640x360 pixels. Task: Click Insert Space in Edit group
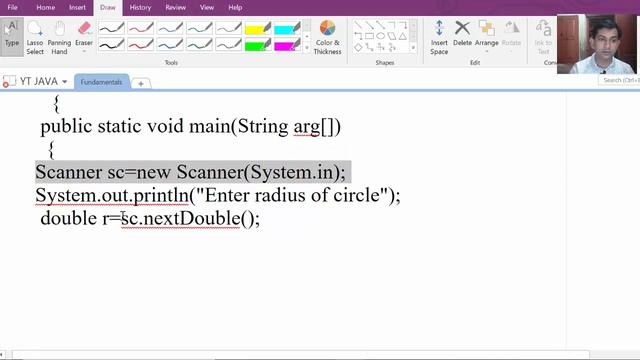tap(439, 37)
